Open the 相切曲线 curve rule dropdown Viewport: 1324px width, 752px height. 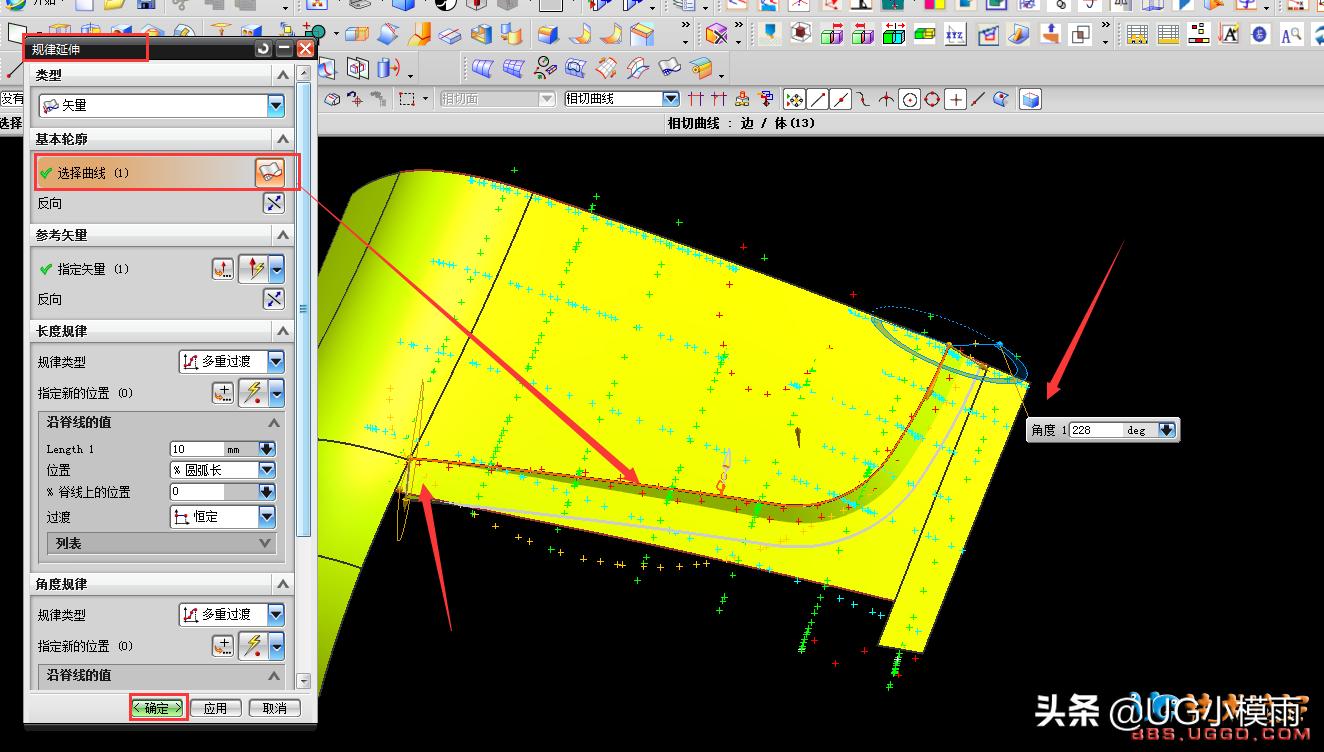tap(670, 99)
